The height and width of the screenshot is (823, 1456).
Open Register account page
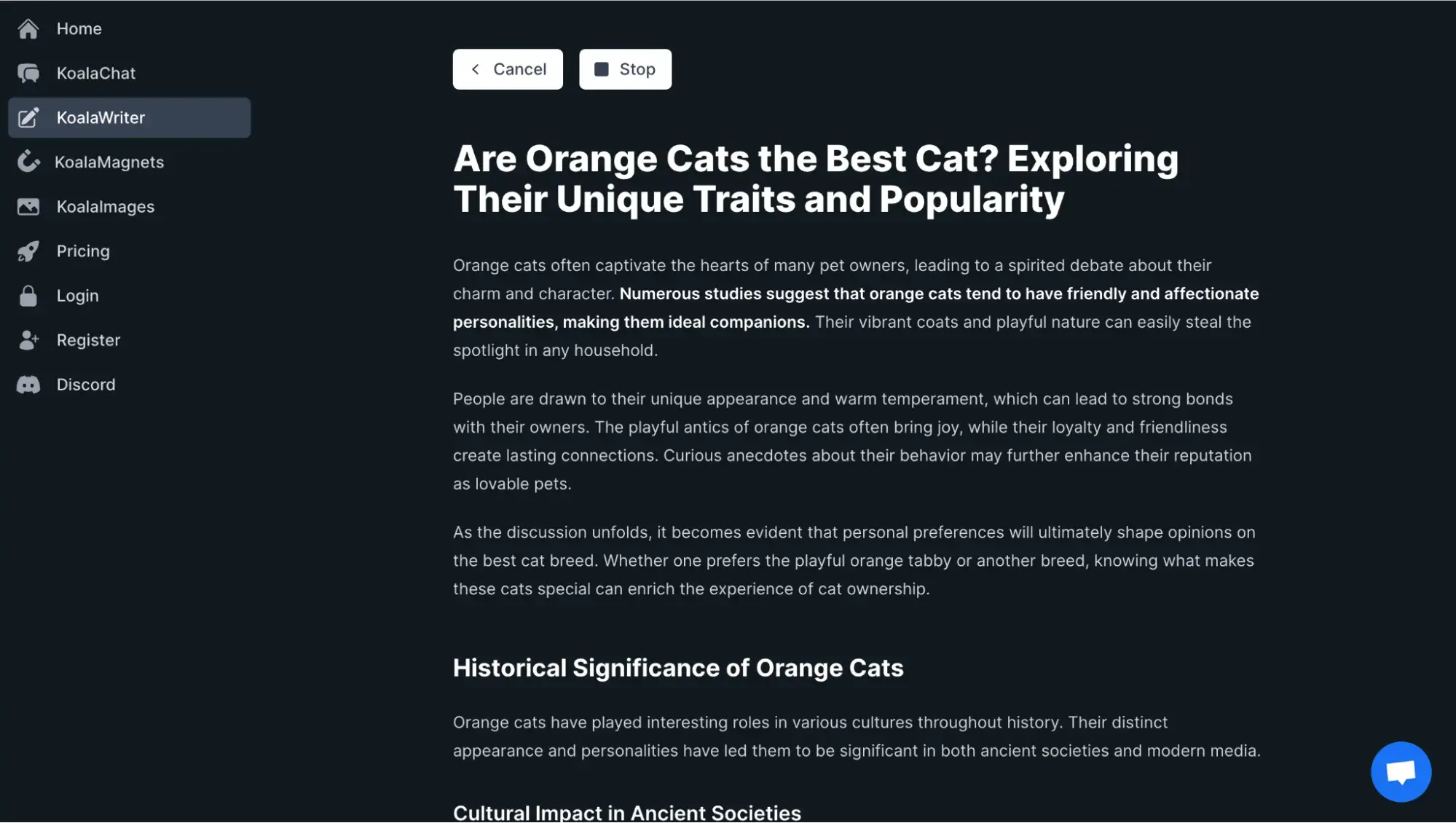[x=88, y=339]
